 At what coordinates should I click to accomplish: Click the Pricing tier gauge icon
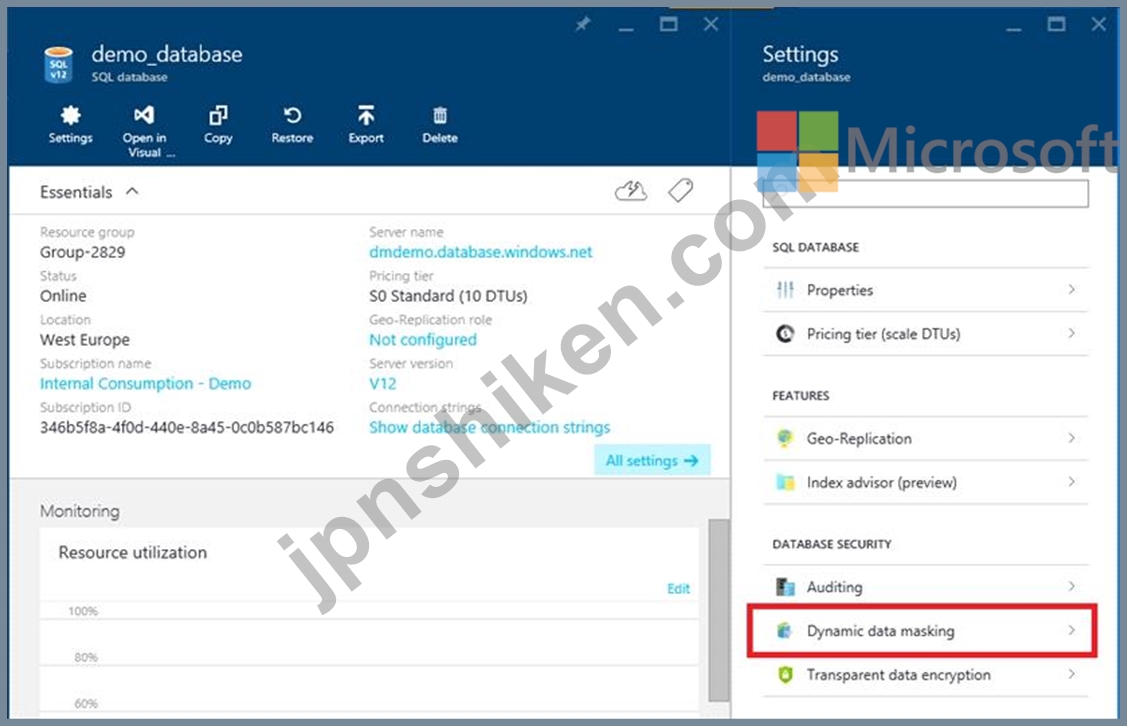click(x=785, y=334)
